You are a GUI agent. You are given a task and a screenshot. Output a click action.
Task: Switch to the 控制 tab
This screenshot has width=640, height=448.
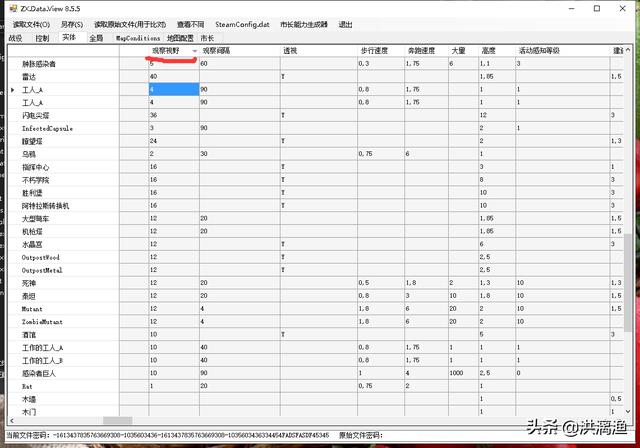coord(42,38)
